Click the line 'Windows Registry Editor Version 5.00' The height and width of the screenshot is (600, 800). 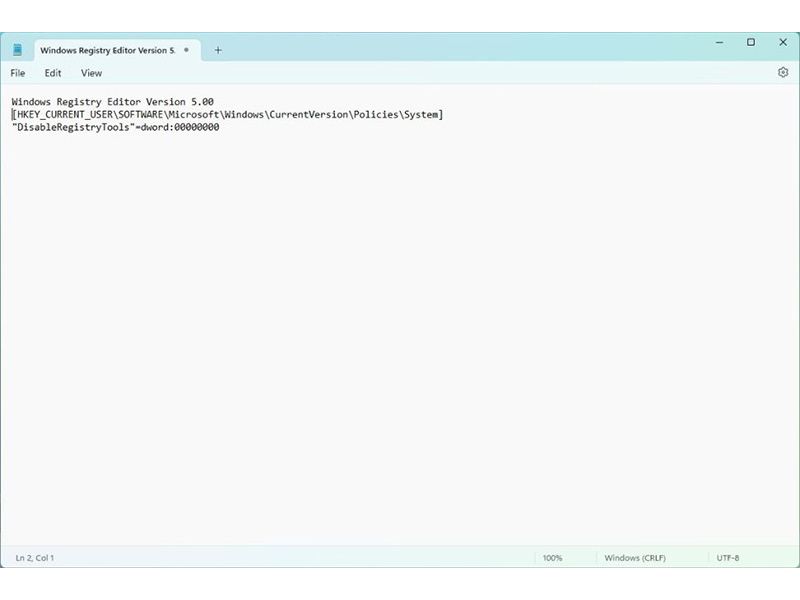[113, 102]
